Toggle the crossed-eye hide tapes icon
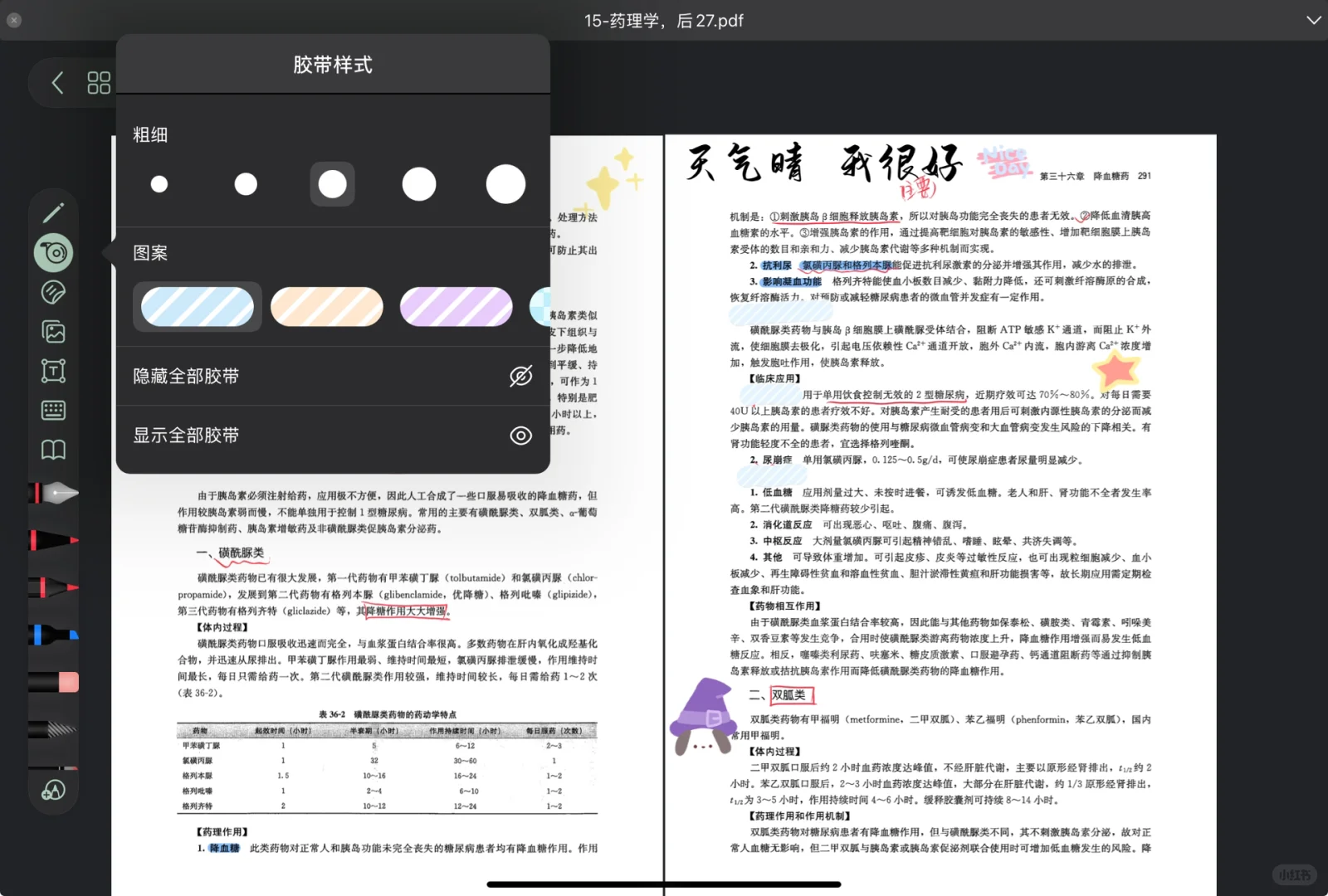The height and width of the screenshot is (896, 1328). tap(520, 376)
